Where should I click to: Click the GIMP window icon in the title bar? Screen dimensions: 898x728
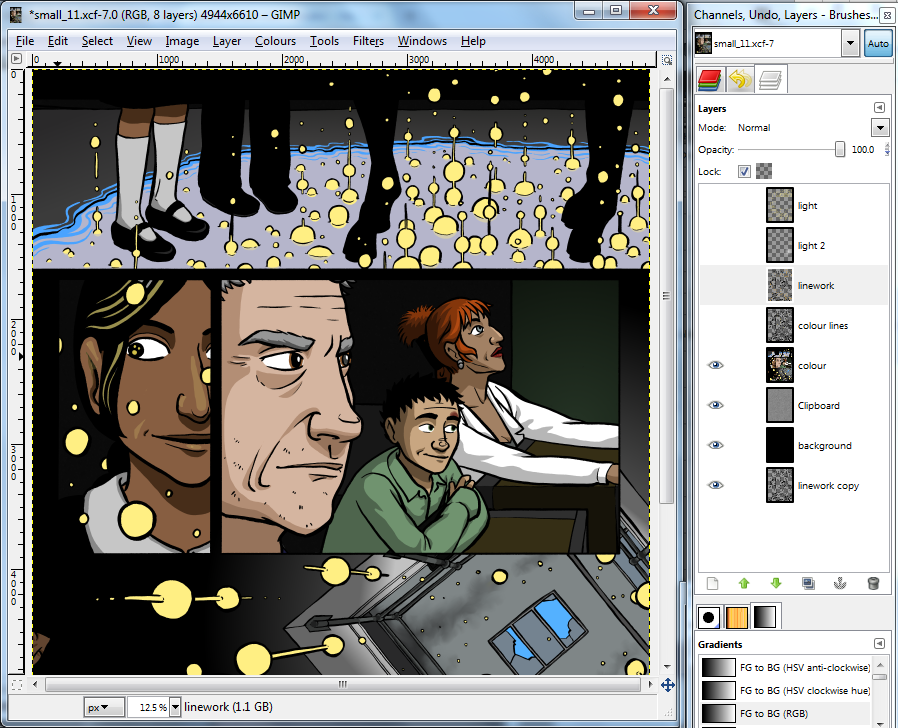[16, 14]
